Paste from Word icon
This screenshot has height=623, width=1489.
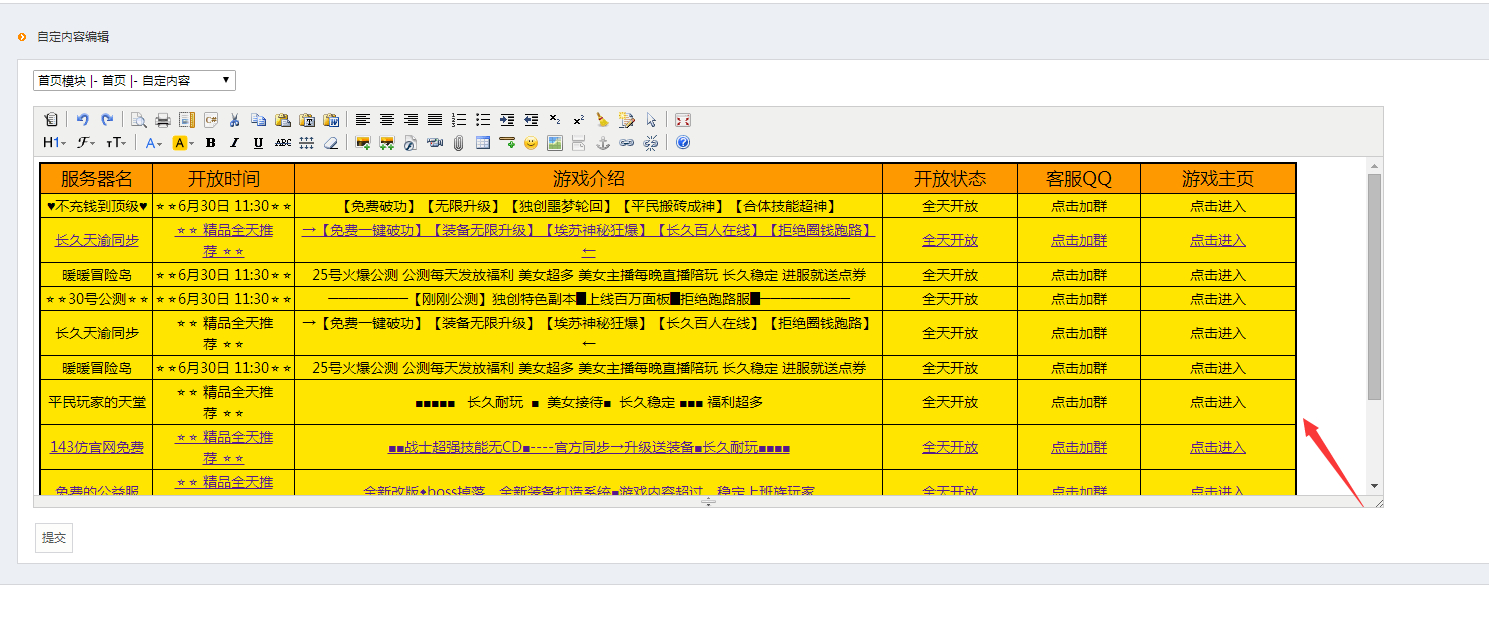[331, 119]
